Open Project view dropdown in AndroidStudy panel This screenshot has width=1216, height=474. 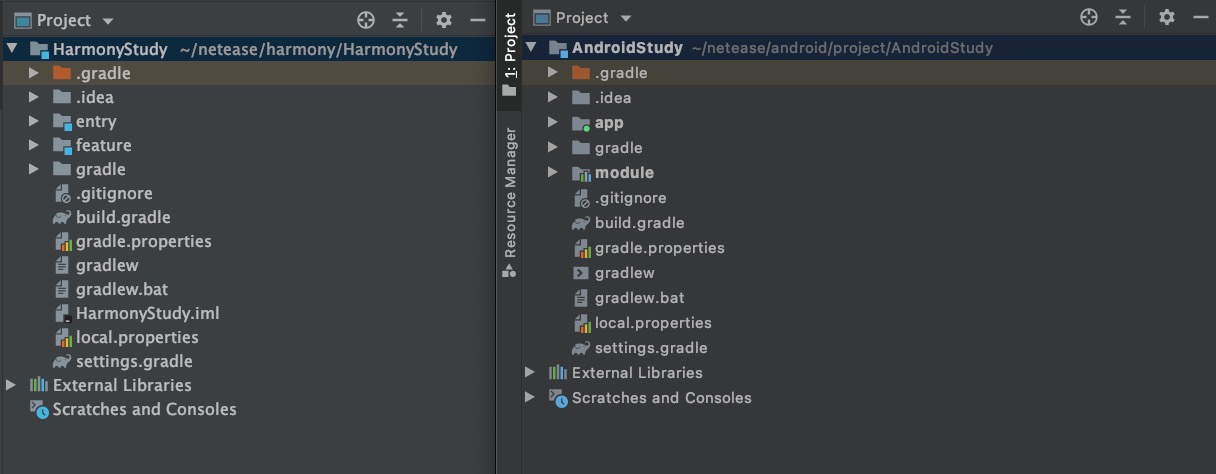click(626, 18)
